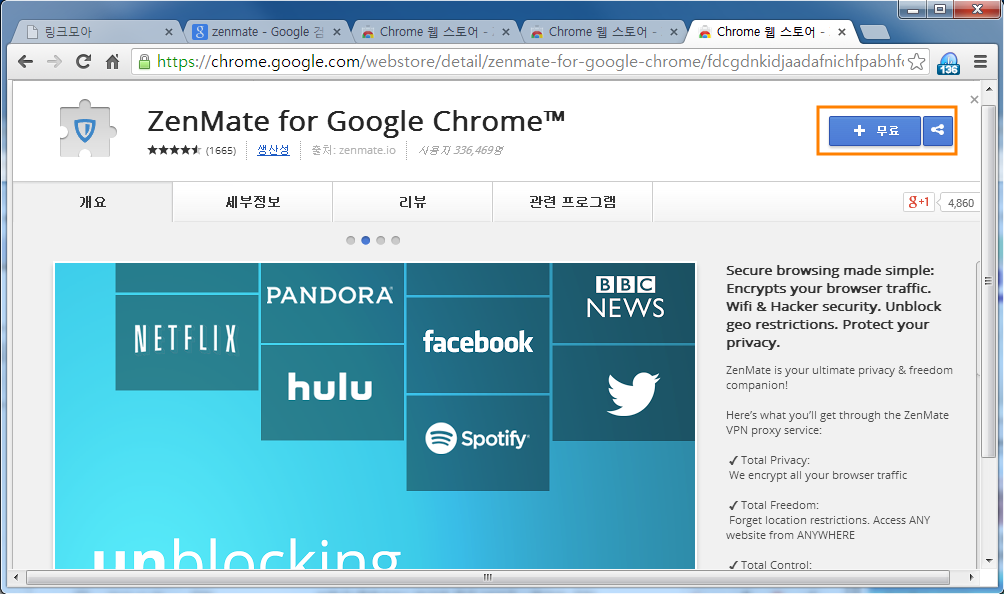Screen dimensions: 1004x594
Task: Click the left scroll arrow of horizontal scrollbar
Action: [x=16, y=577]
